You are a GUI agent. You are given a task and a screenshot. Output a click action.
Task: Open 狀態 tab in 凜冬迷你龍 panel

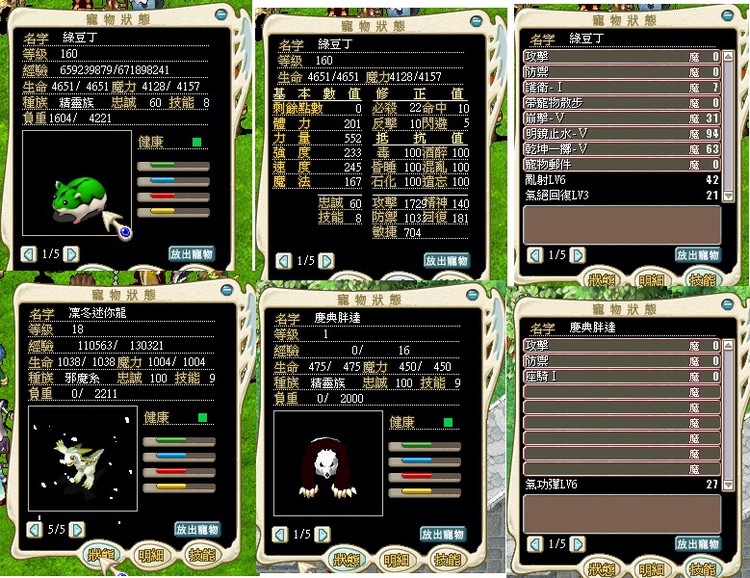103,555
